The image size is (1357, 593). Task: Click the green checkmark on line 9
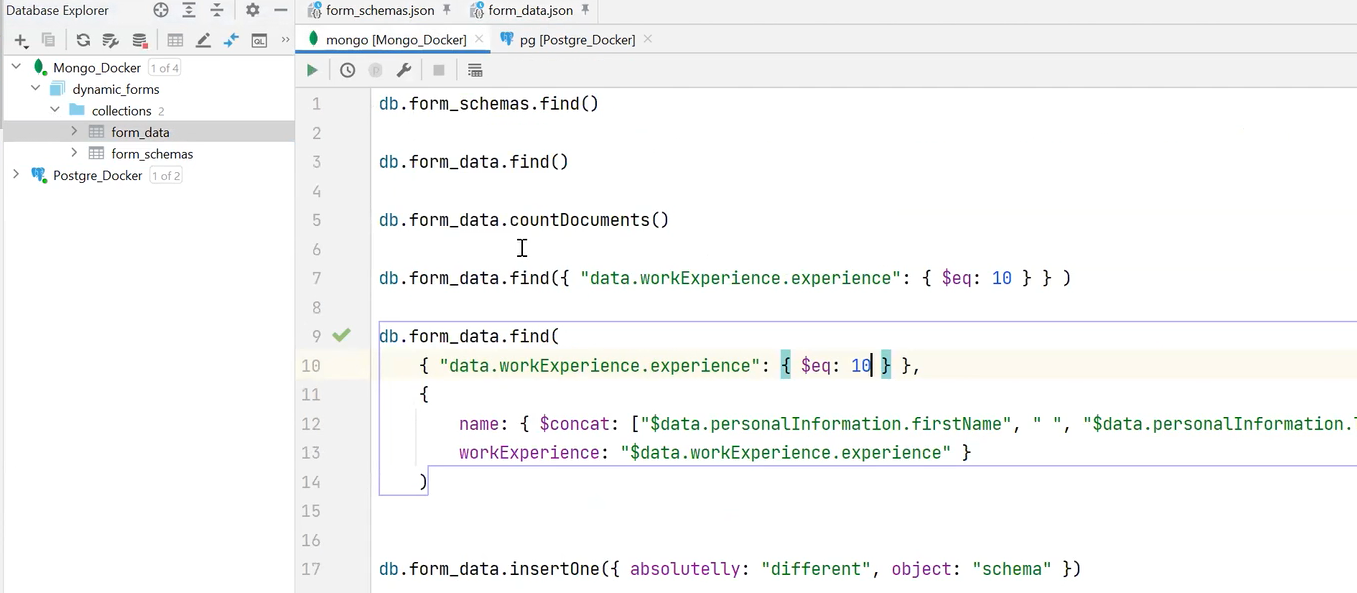[342, 335]
